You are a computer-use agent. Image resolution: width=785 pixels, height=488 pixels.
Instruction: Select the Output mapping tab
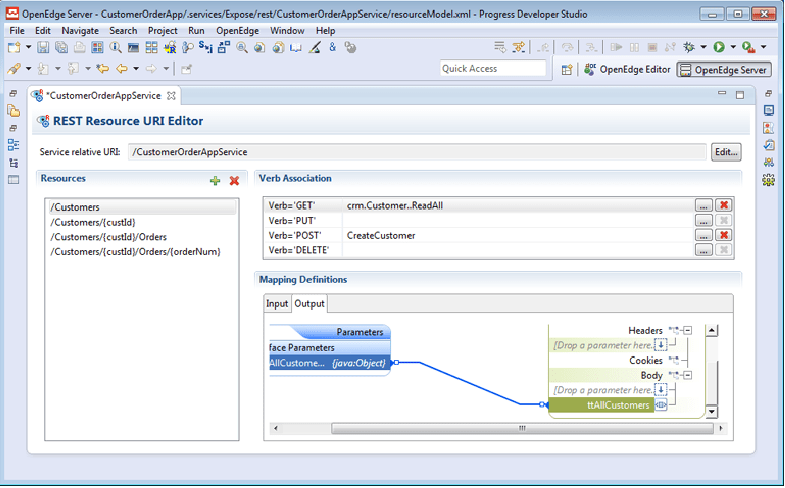click(x=309, y=304)
